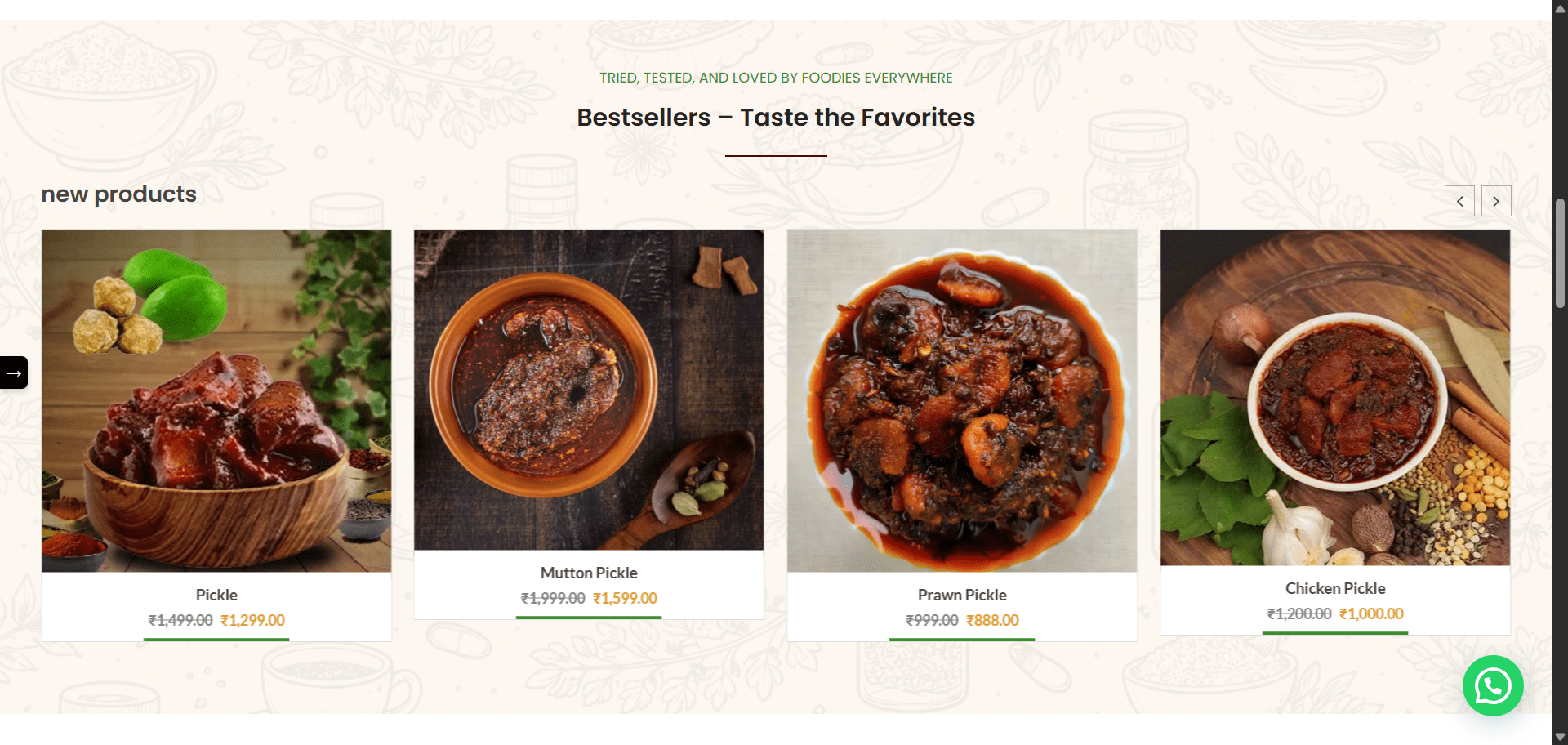Open the Pickle product image
The width and height of the screenshot is (1568, 745).
click(216, 400)
